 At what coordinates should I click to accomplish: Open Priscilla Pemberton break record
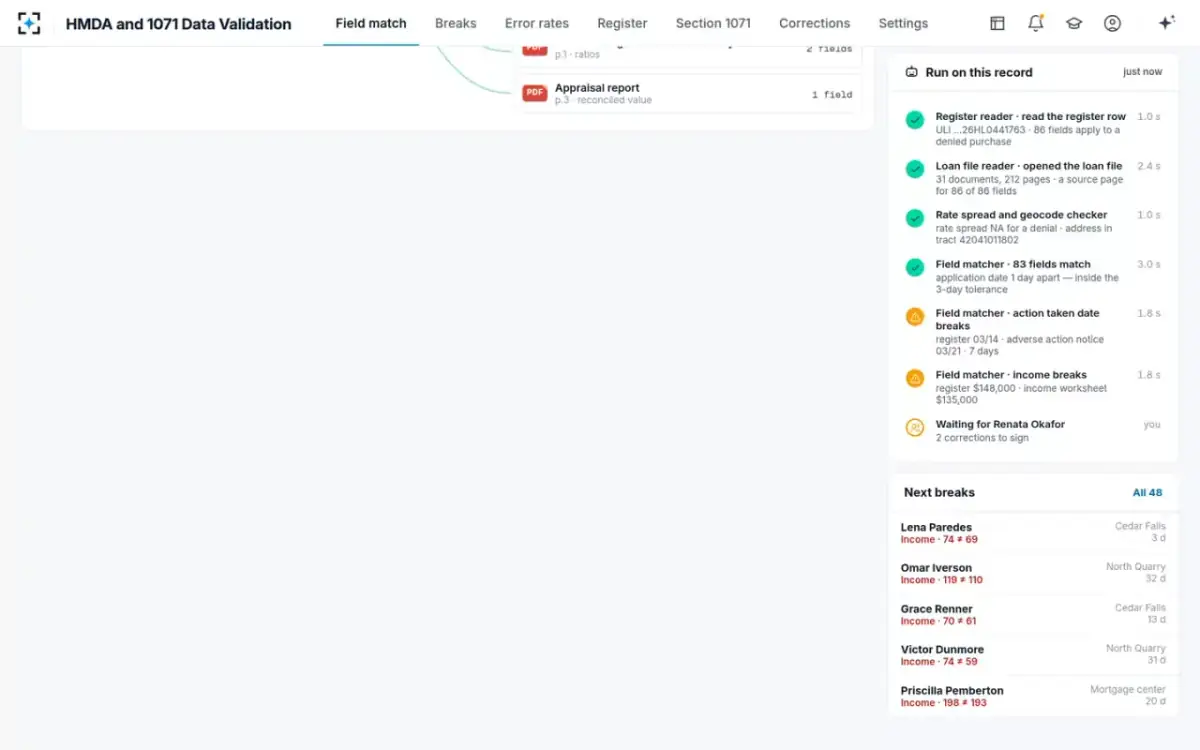tap(1033, 696)
